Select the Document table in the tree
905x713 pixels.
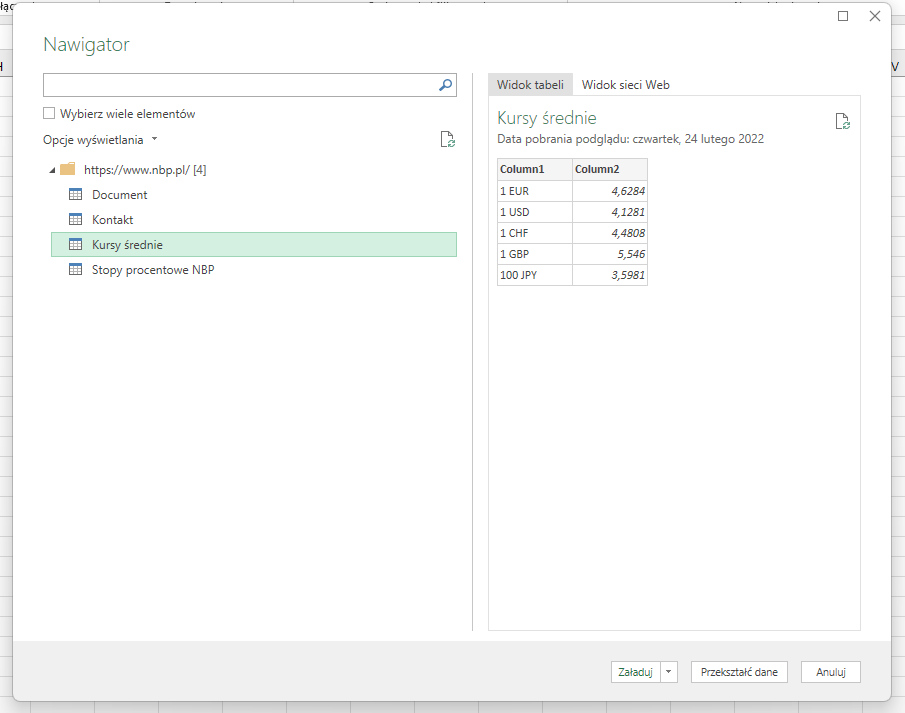click(118, 194)
